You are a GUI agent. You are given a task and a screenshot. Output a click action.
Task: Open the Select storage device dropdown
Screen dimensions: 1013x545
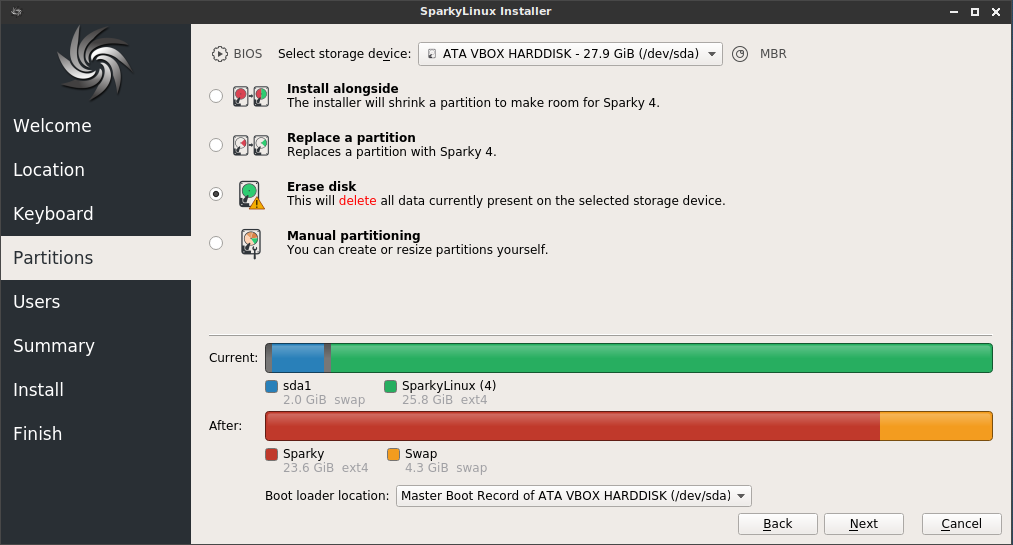[x=570, y=54]
